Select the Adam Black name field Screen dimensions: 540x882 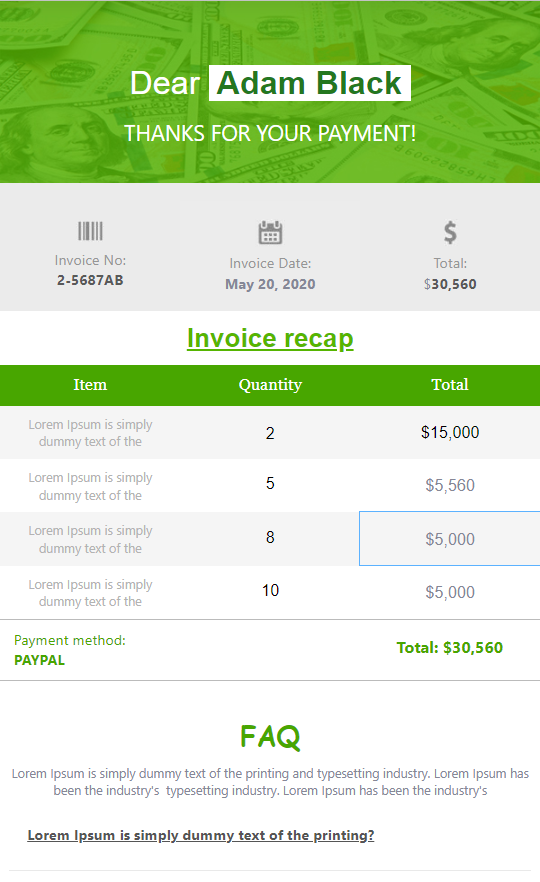309,83
